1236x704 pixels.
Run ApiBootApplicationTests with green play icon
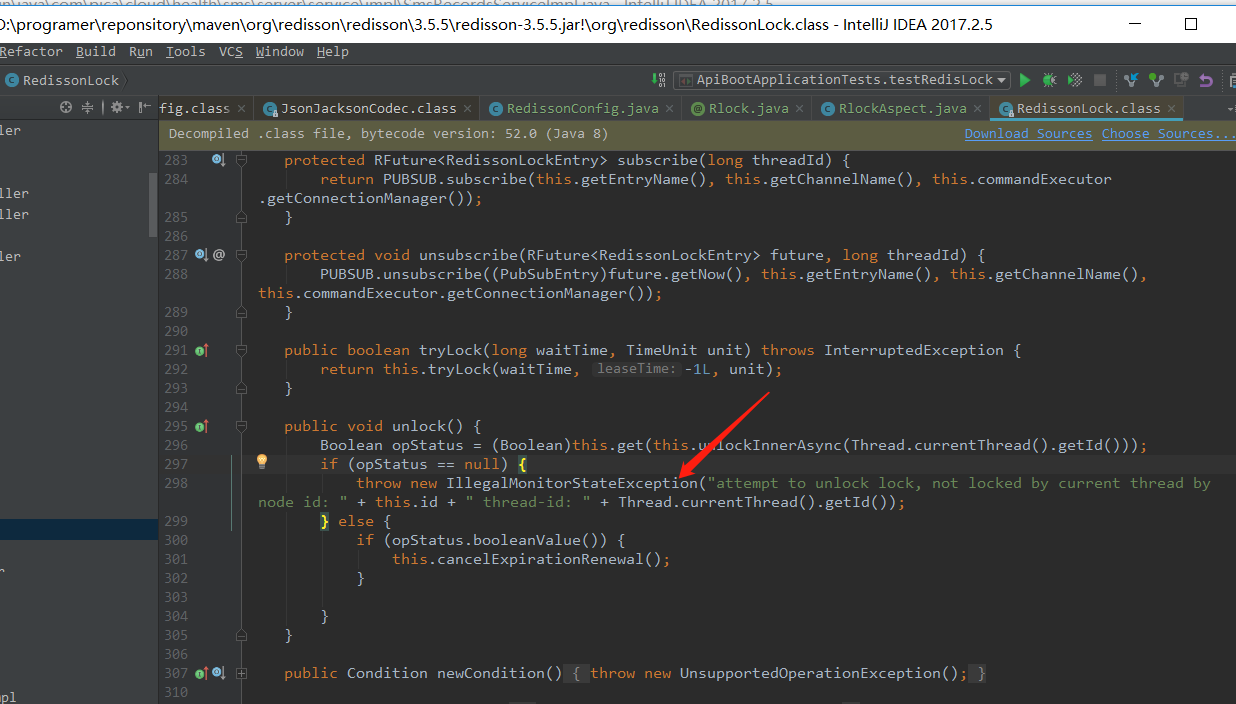(1024, 80)
